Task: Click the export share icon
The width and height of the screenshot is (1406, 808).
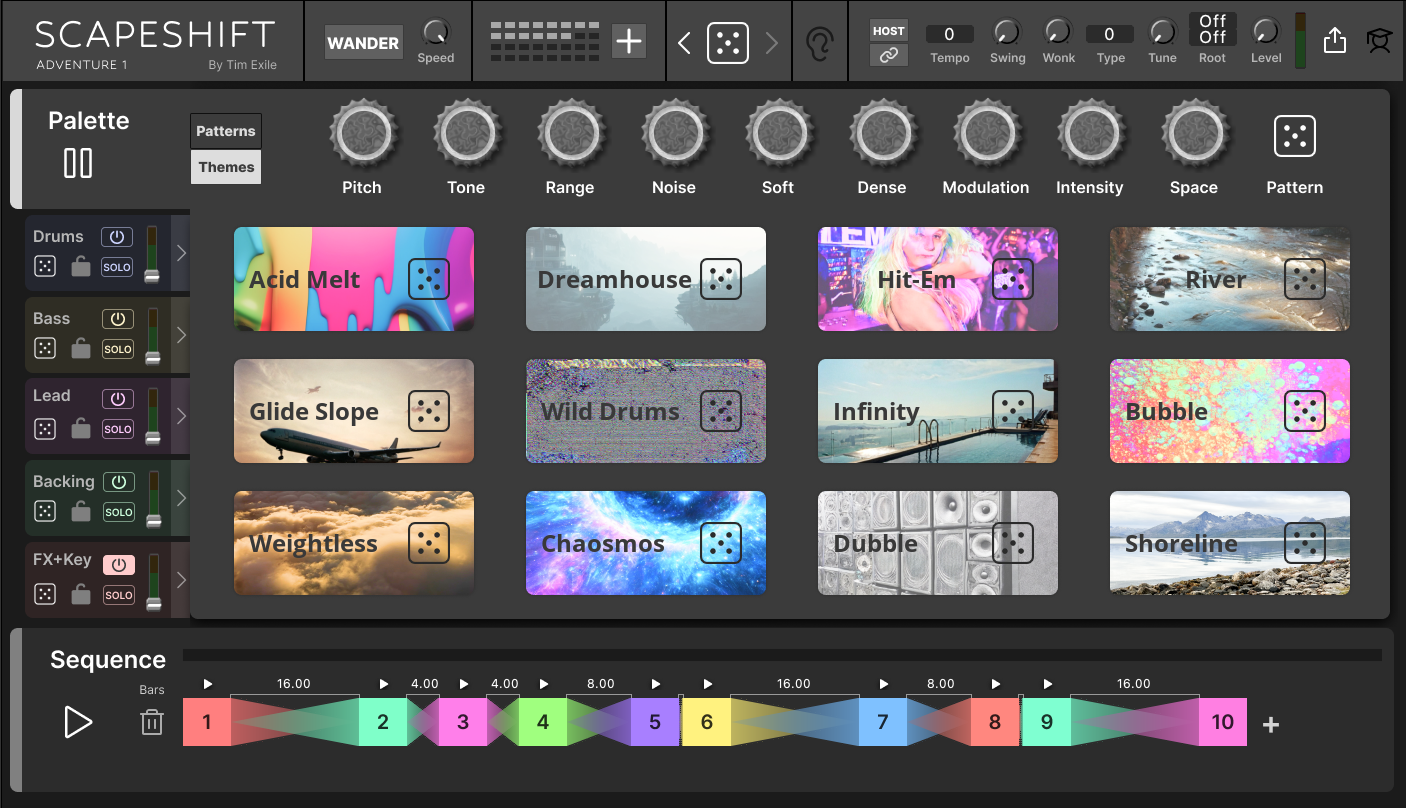Action: pos(1334,41)
